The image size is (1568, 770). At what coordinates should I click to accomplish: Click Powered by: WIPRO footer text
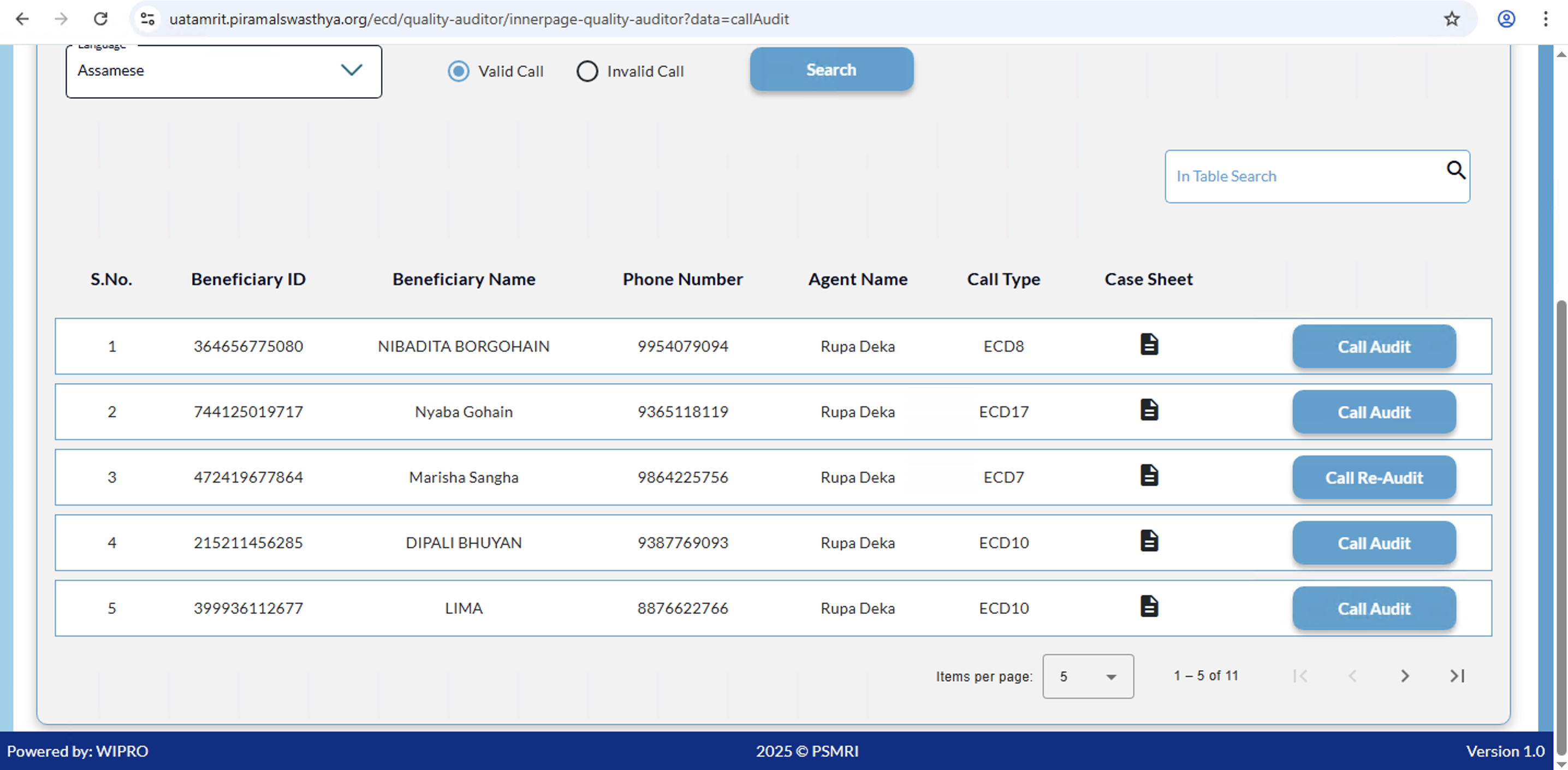pyautogui.click(x=78, y=751)
